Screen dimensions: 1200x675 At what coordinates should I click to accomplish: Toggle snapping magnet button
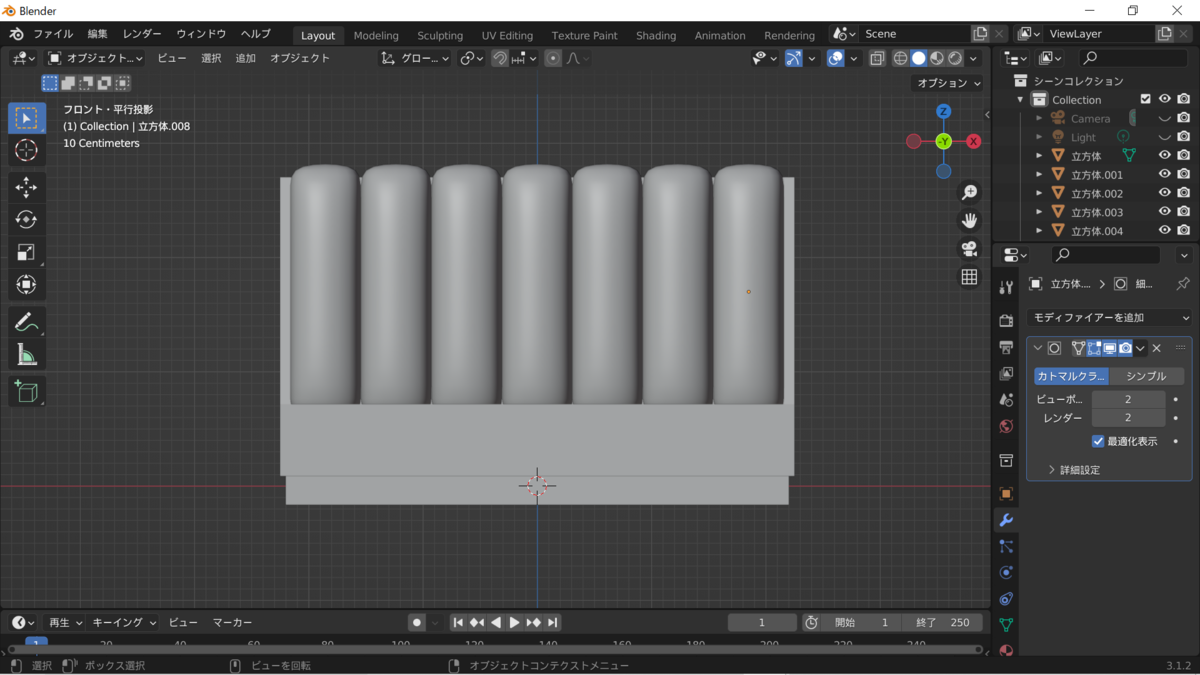(499, 58)
